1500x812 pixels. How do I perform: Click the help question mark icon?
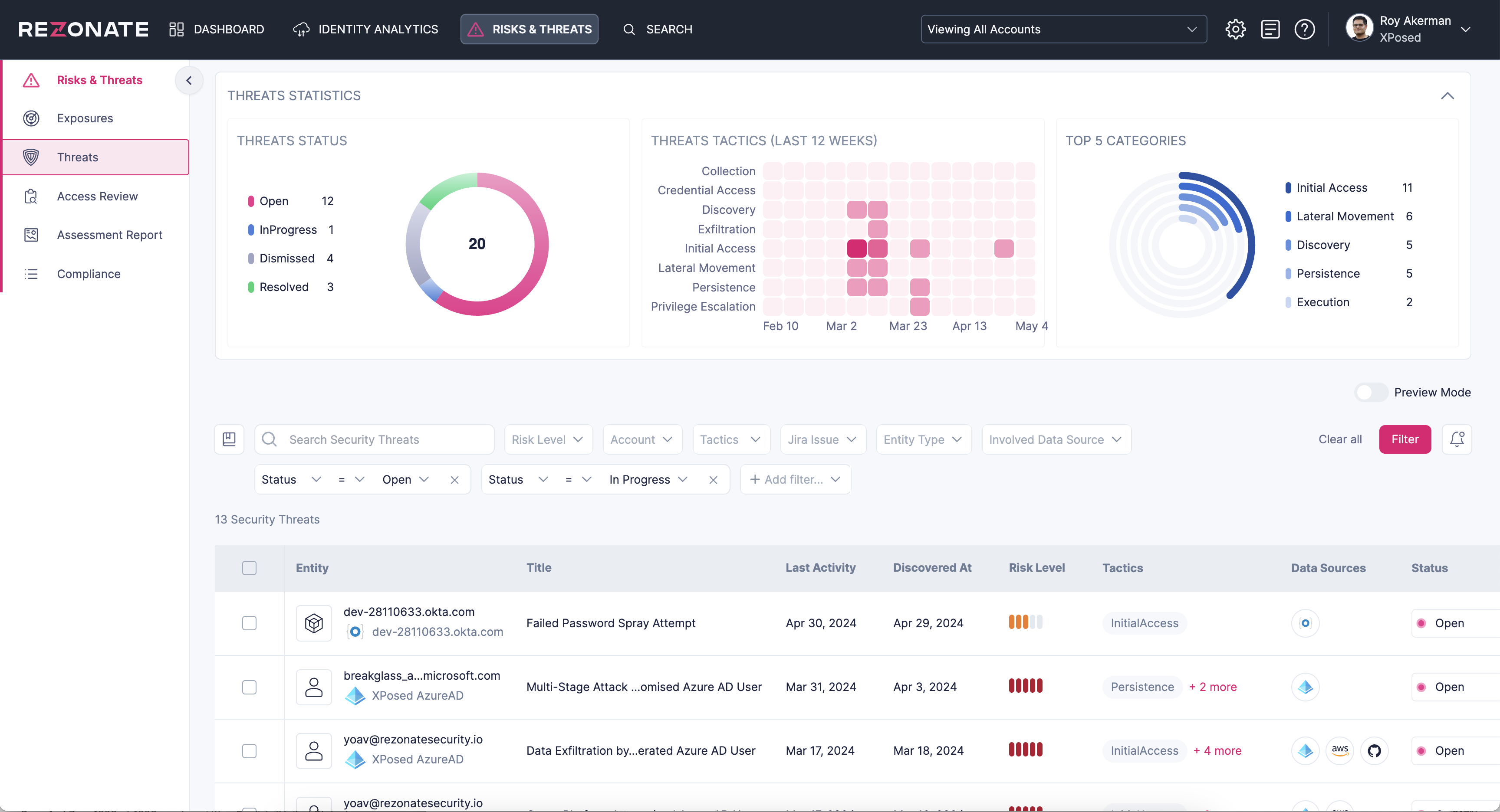point(1304,29)
